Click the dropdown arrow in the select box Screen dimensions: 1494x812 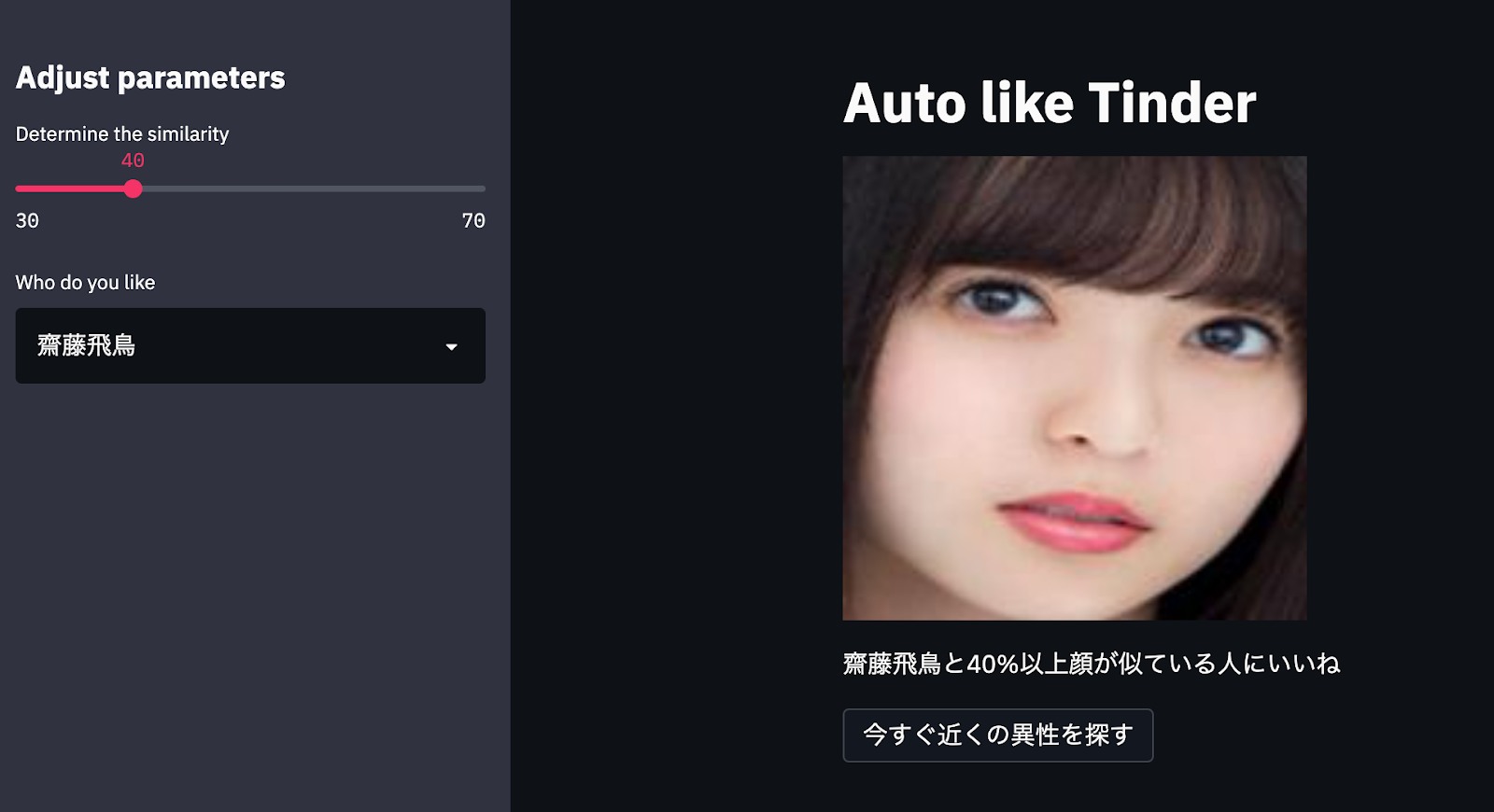pos(451,346)
